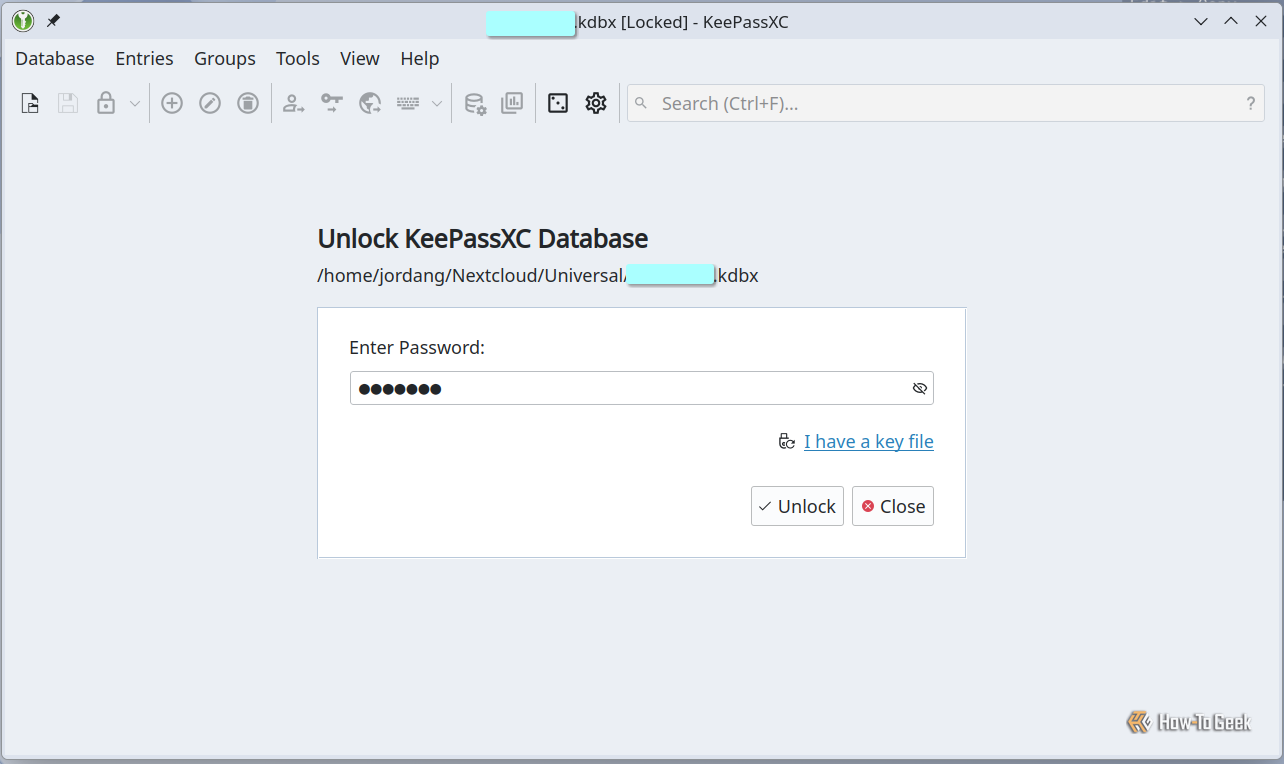Click the Delete Entry trash icon
The height and width of the screenshot is (764, 1284).
pyautogui.click(x=248, y=103)
